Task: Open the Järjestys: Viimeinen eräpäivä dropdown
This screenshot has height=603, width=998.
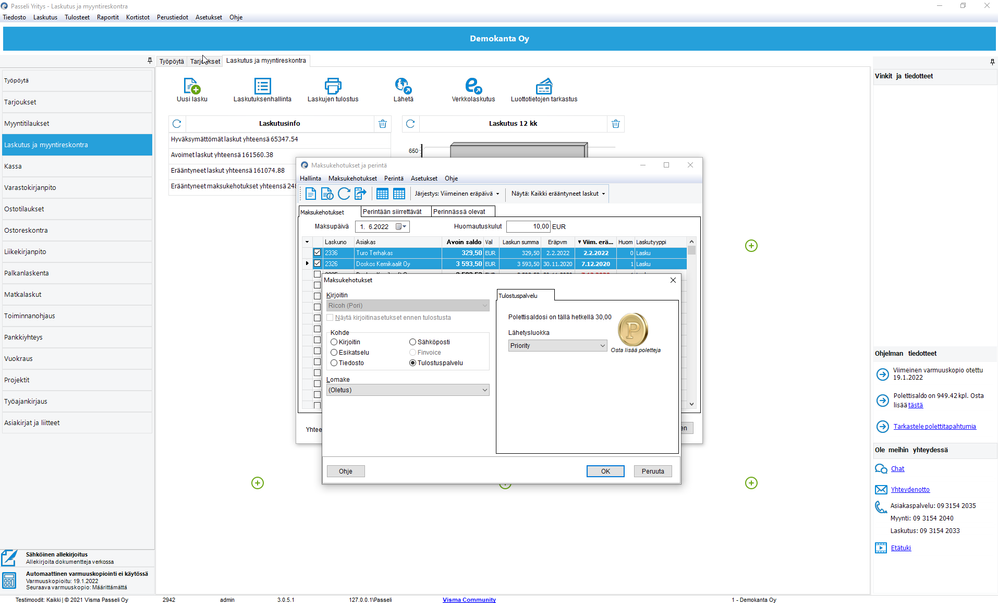Action: [x=457, y=194]
